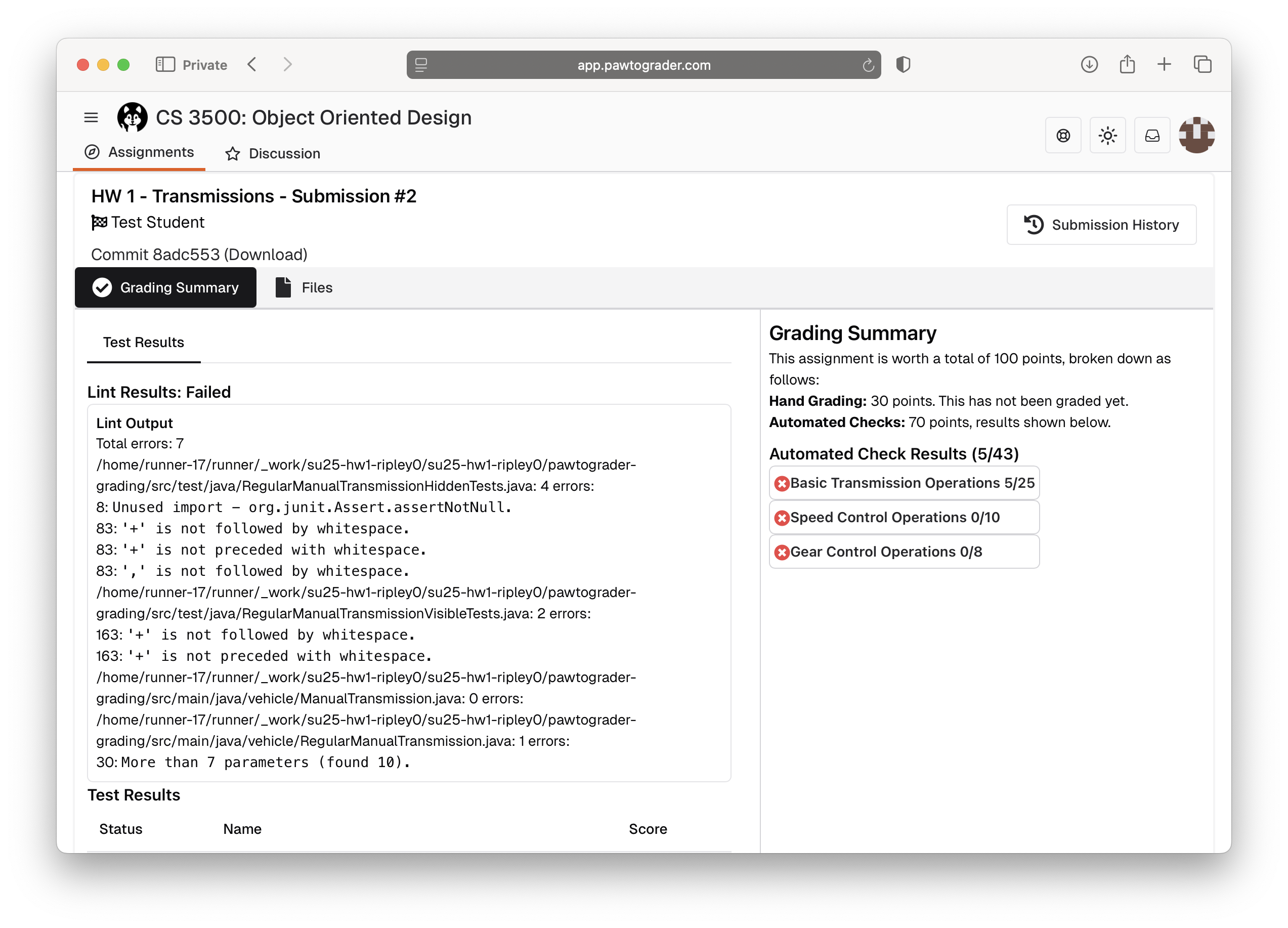This screenshot has width=1288, height=928.
Task: Click the Status column header
Action: [120, 829]
